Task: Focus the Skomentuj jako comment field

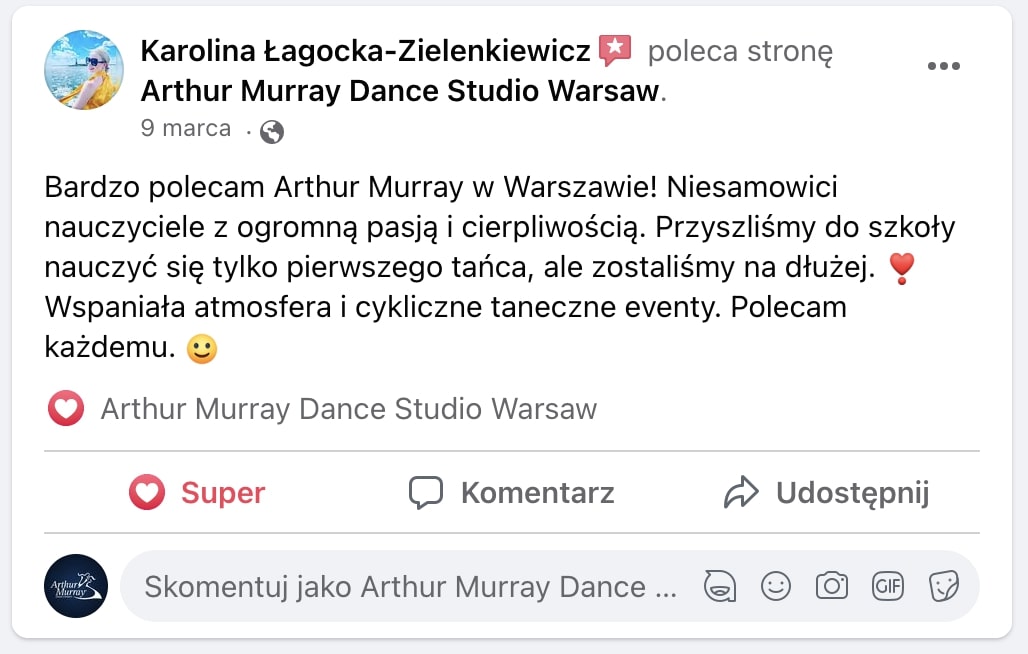Action: pos(410,587)
